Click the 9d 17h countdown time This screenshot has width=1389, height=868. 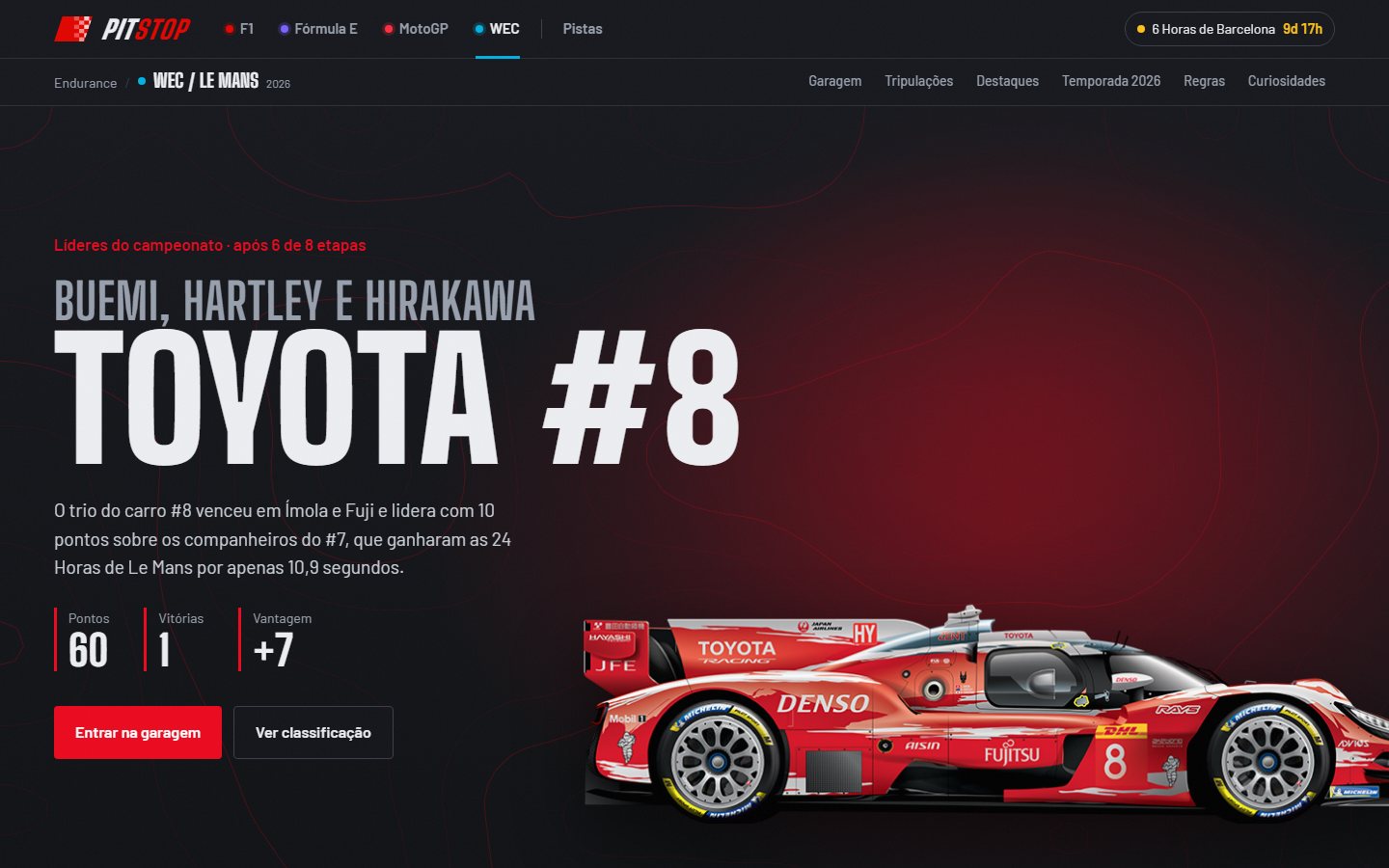point(1302,29)
